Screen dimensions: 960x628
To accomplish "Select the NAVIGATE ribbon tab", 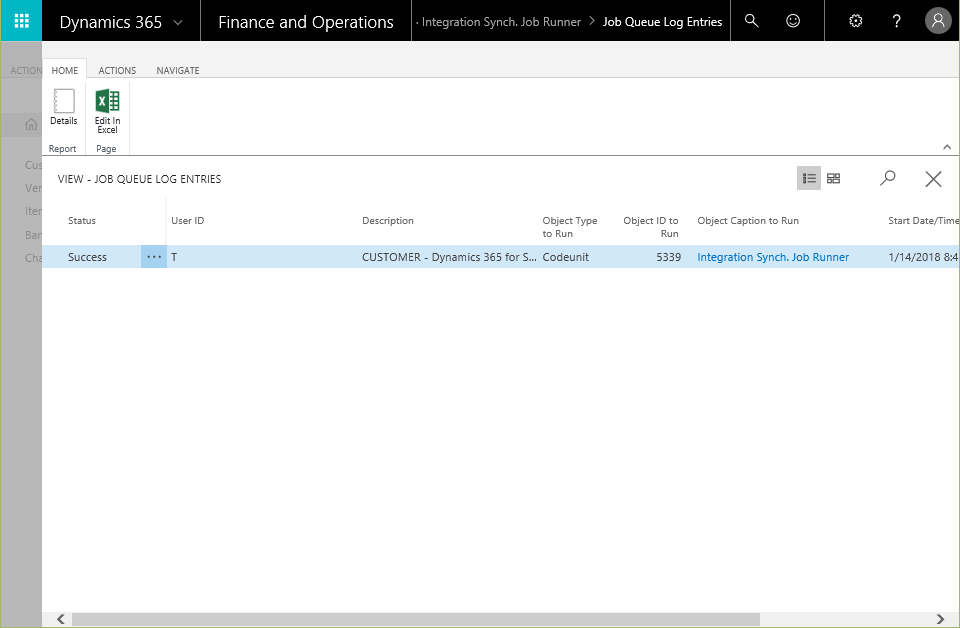I will pyautogui.click(x=178, y=70).
